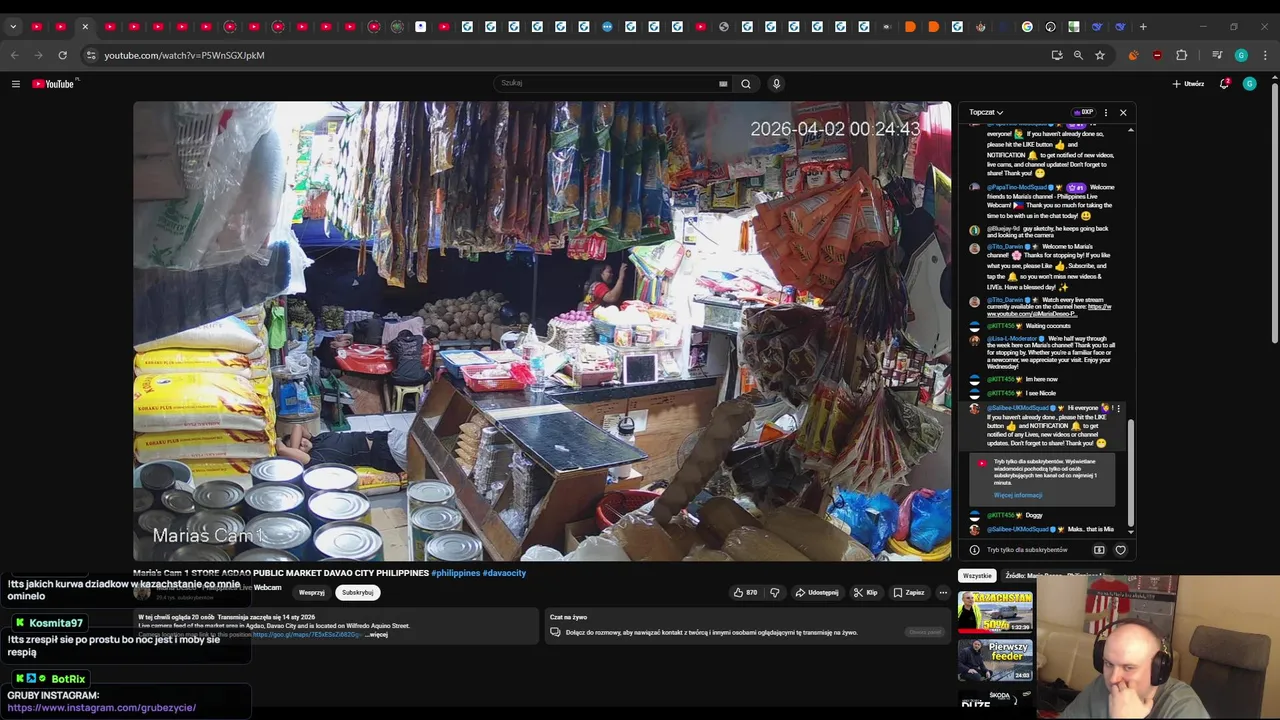The height and width of the screenshot is (720, 1280).
Task: Click the live video player
Action: 542,331
